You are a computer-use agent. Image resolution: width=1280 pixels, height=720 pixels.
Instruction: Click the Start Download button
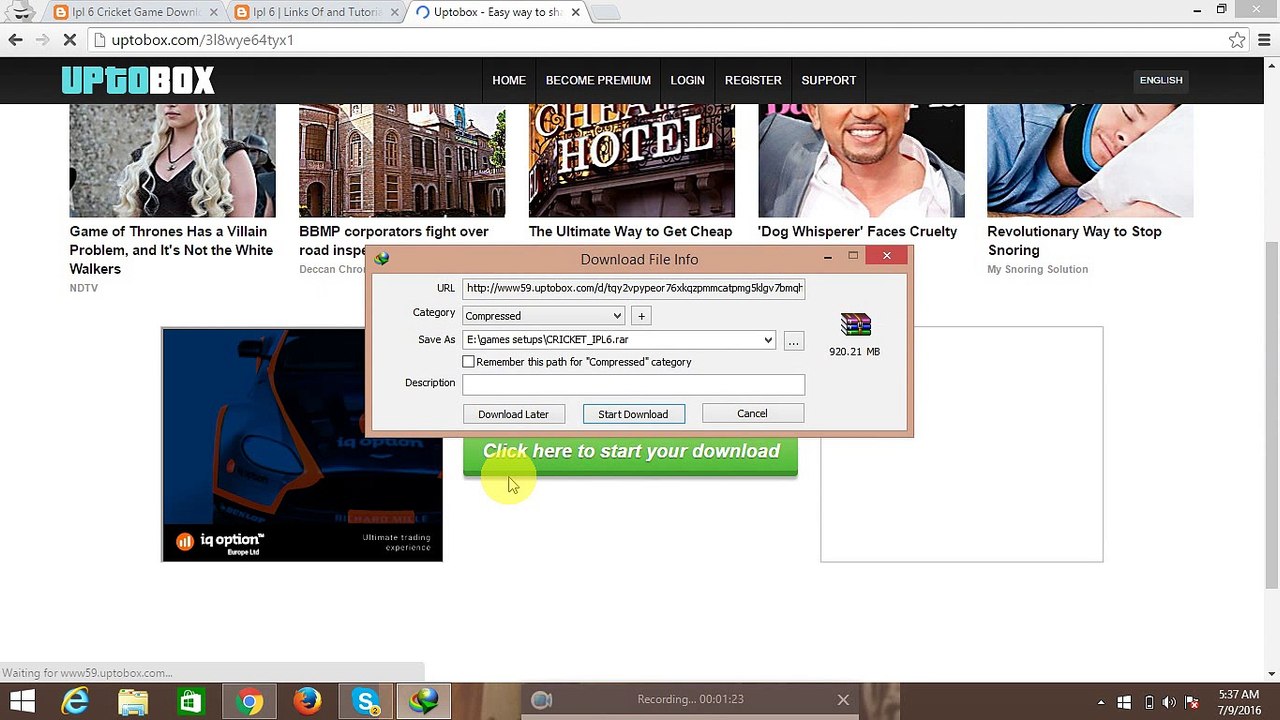click(633, 414)
